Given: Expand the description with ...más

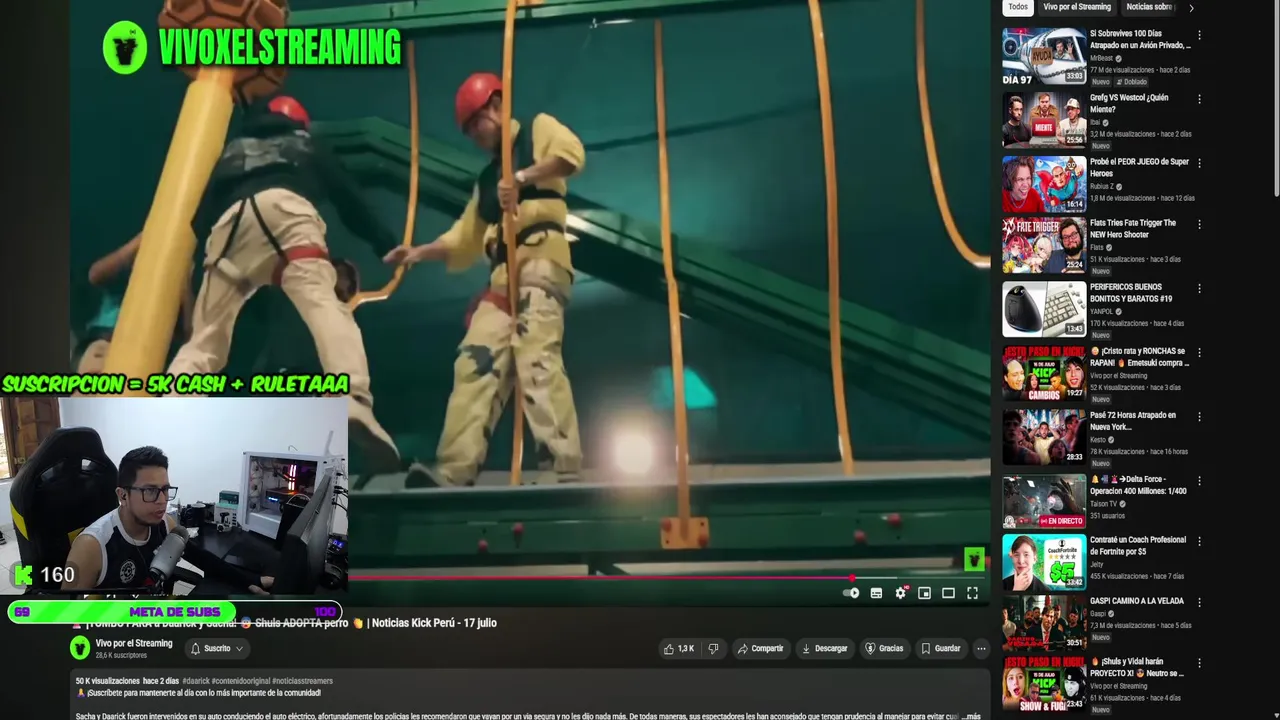Looking at the screenshot, I should point(972,716).
